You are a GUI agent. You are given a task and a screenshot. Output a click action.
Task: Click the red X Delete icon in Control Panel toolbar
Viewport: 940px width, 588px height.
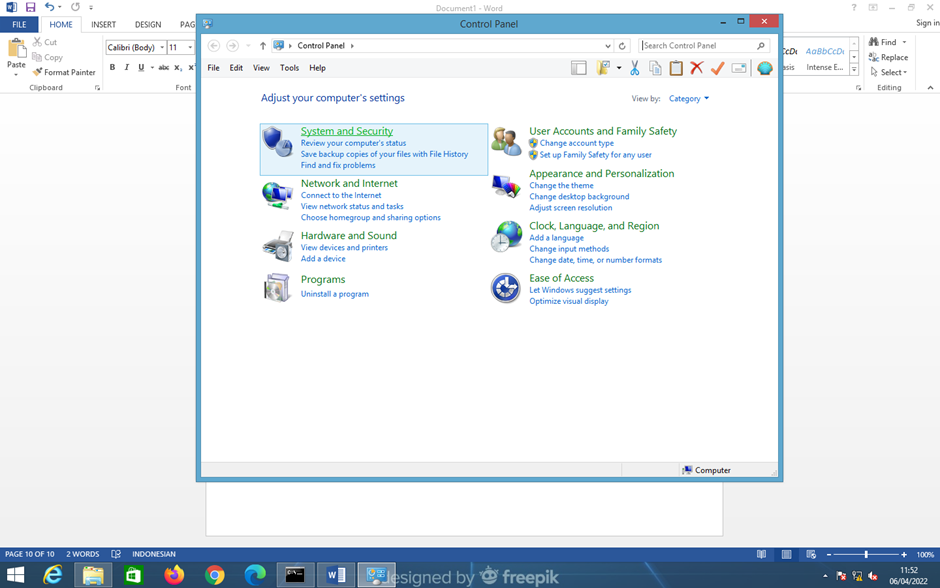(697, 68)
